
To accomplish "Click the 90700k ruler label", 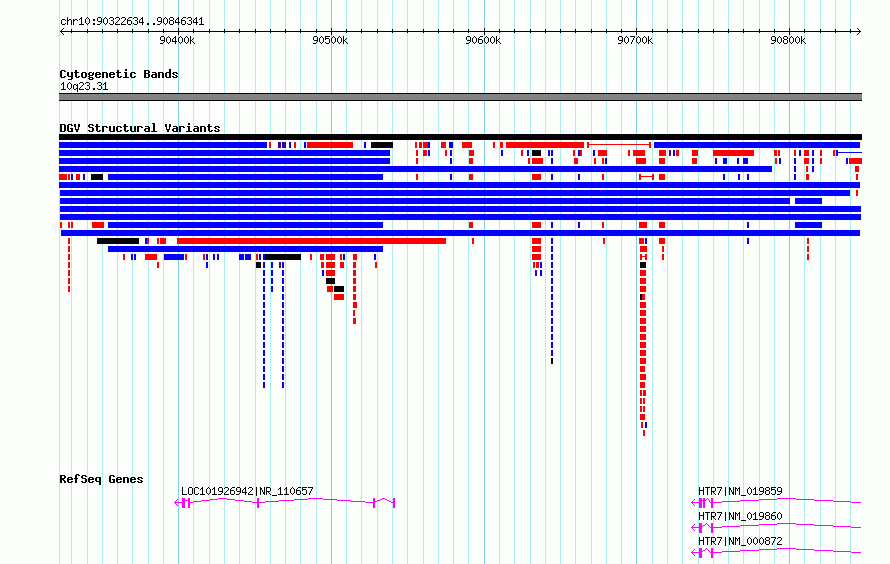I will tap(635, 40).
